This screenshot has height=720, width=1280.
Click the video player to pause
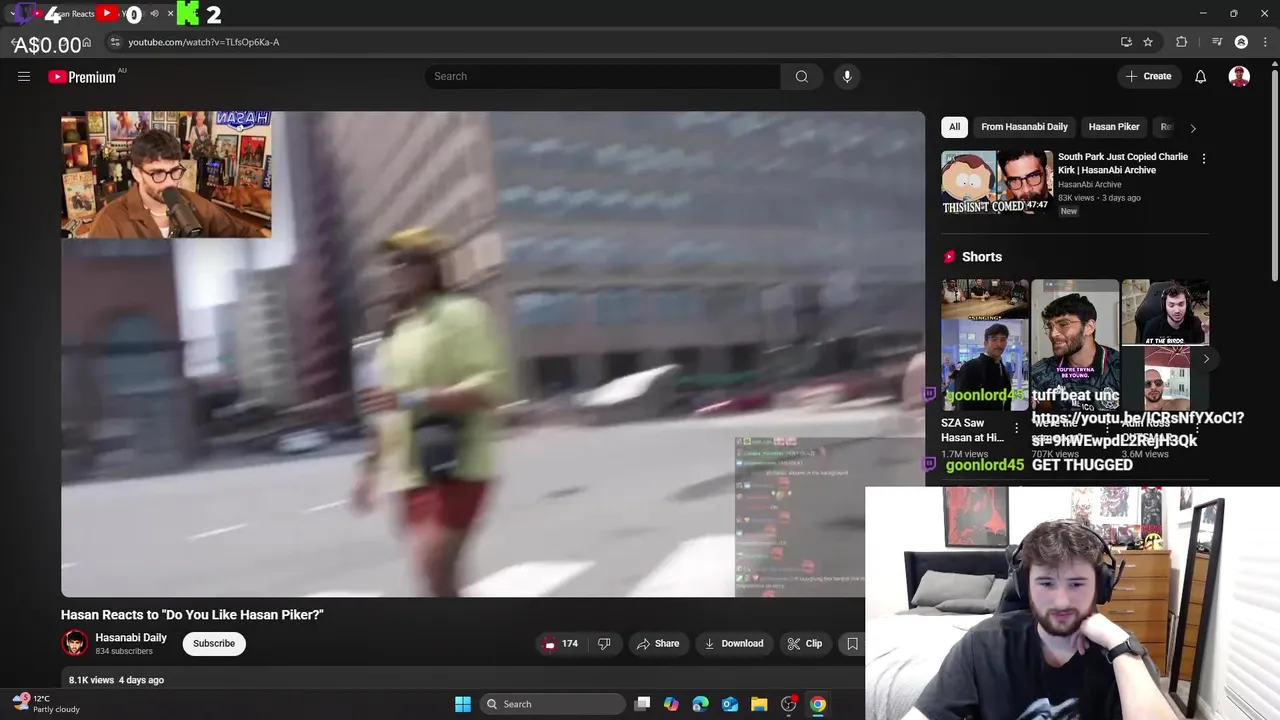pos(492,354)
